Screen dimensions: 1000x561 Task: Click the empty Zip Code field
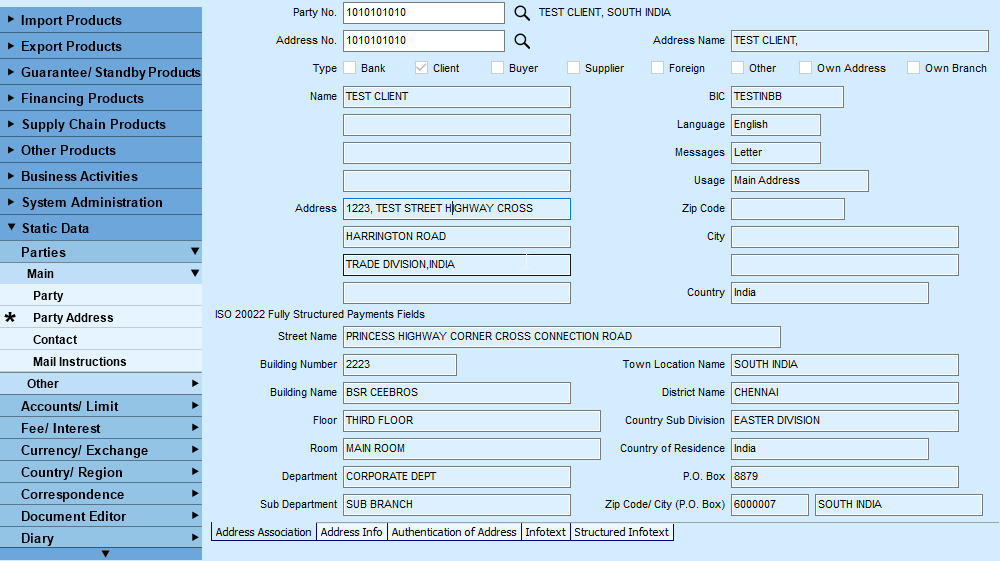[788, 209]
